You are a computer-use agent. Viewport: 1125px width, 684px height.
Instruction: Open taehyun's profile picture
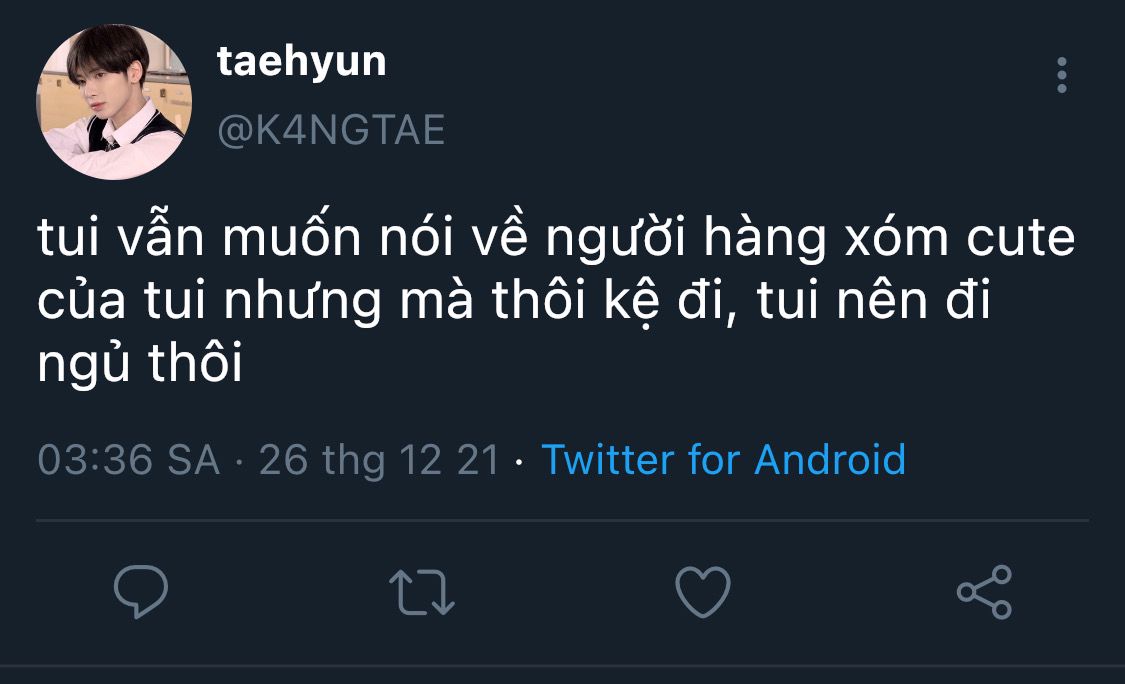[x=113, y=101]
